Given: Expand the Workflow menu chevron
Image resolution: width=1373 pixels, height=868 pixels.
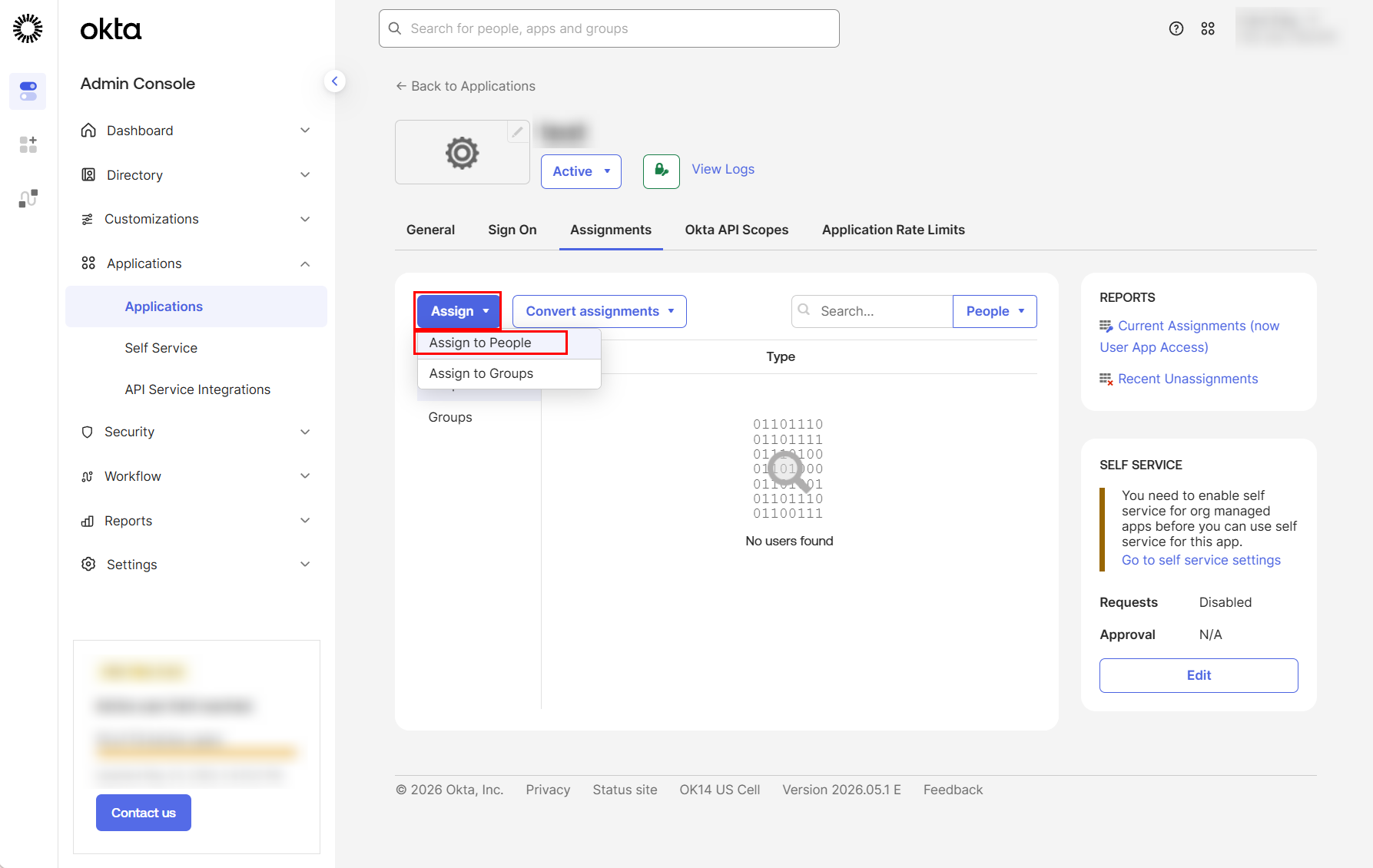Looking at the screenshot, I should click(x=305, y=476).
